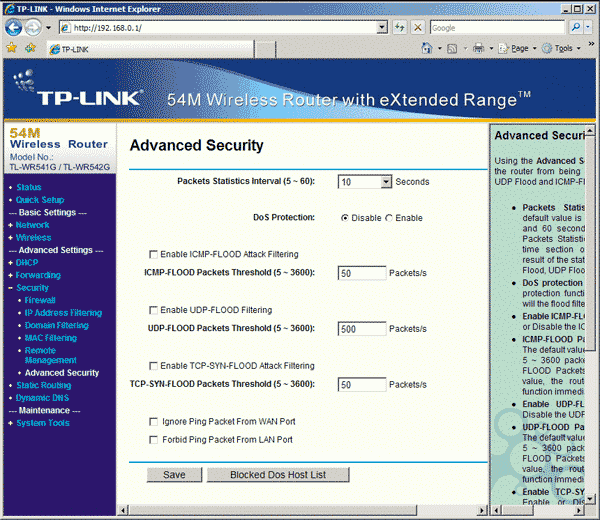Screen dimensions: 600x520
Task: Open the Home button dropdown arrow
Action: (x=439, y=49)
